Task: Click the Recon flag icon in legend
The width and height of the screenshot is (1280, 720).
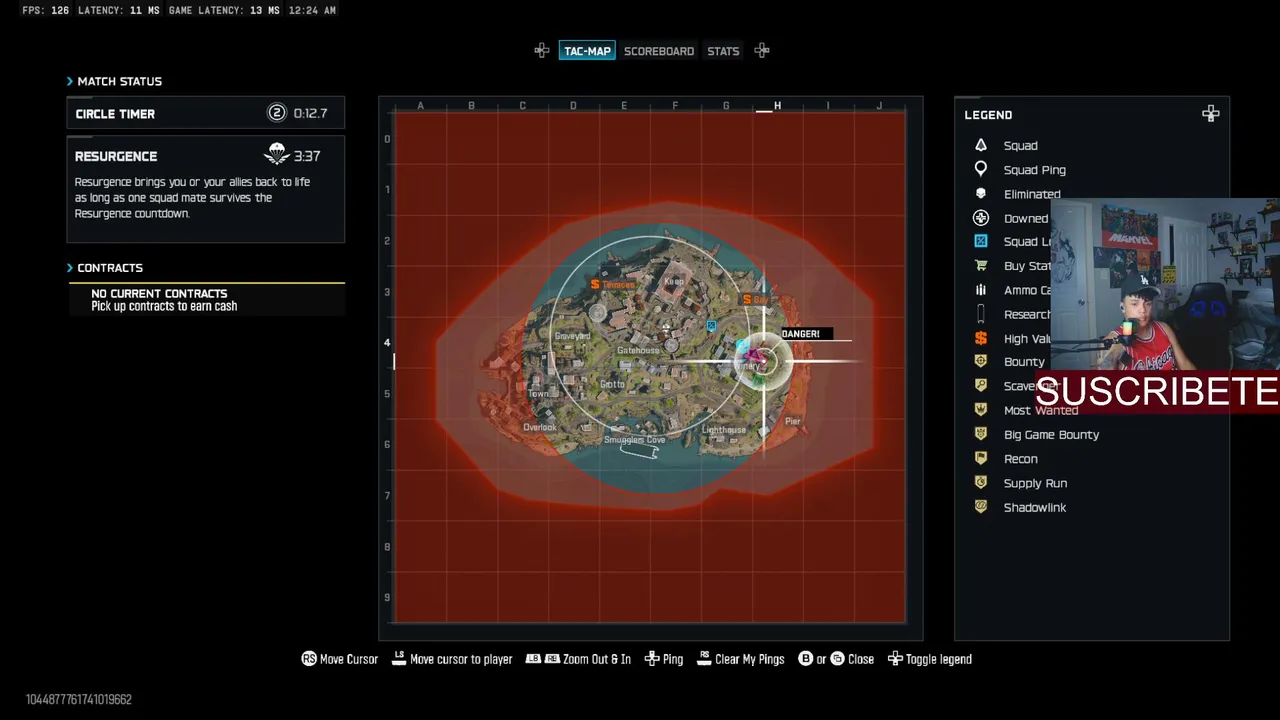Action: pos(981,458)
